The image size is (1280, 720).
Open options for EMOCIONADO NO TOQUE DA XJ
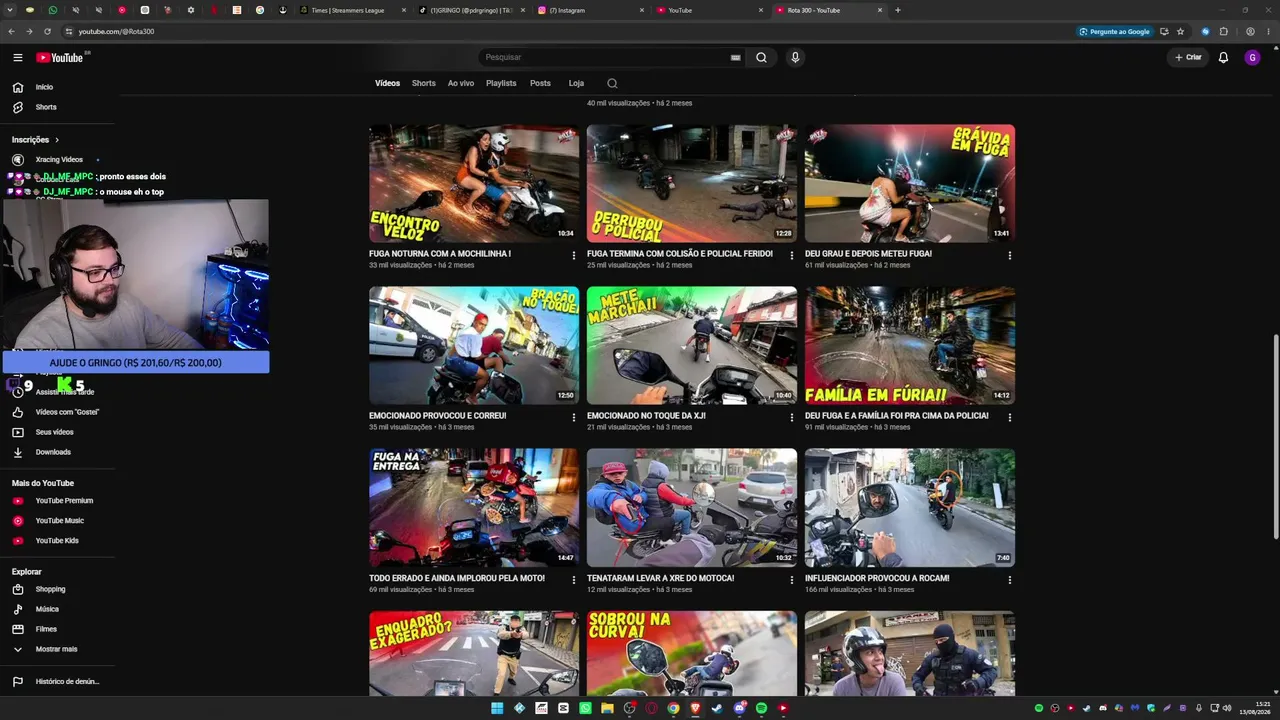(792, 418)
